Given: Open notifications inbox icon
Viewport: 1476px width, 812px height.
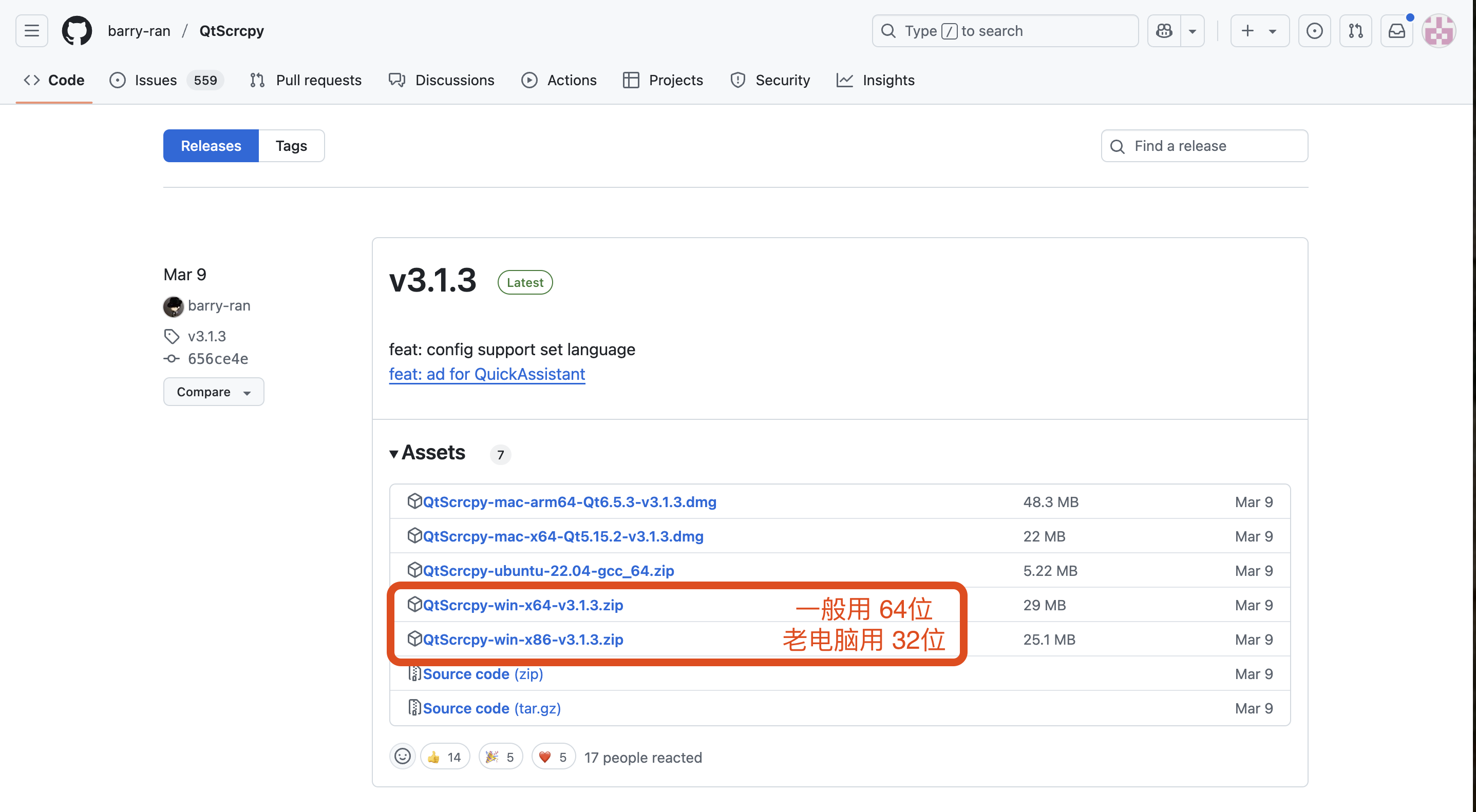Looking at the screenshot, I should (1396, 31).
